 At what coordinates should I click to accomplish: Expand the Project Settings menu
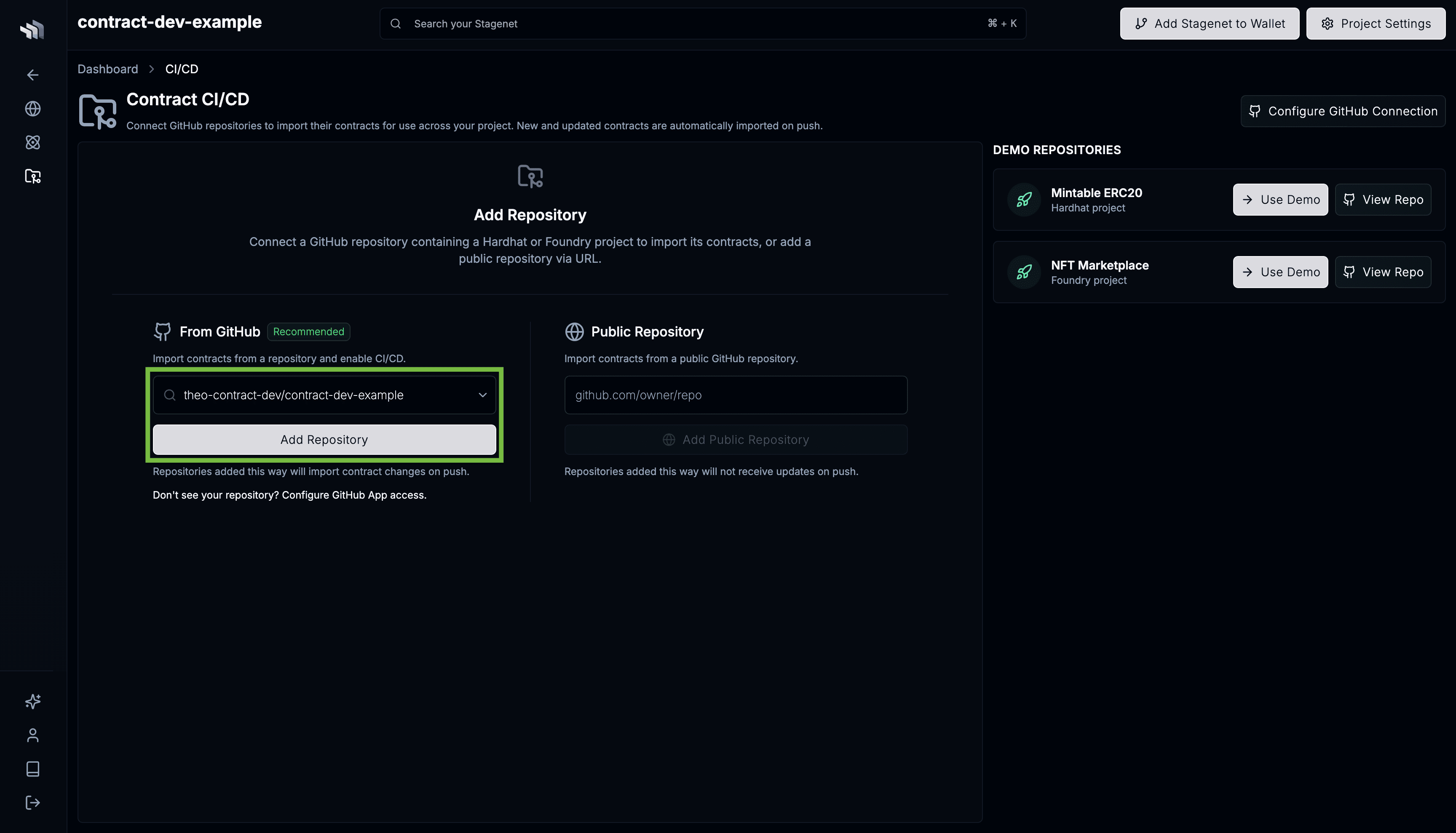[x=1375, y=24]
